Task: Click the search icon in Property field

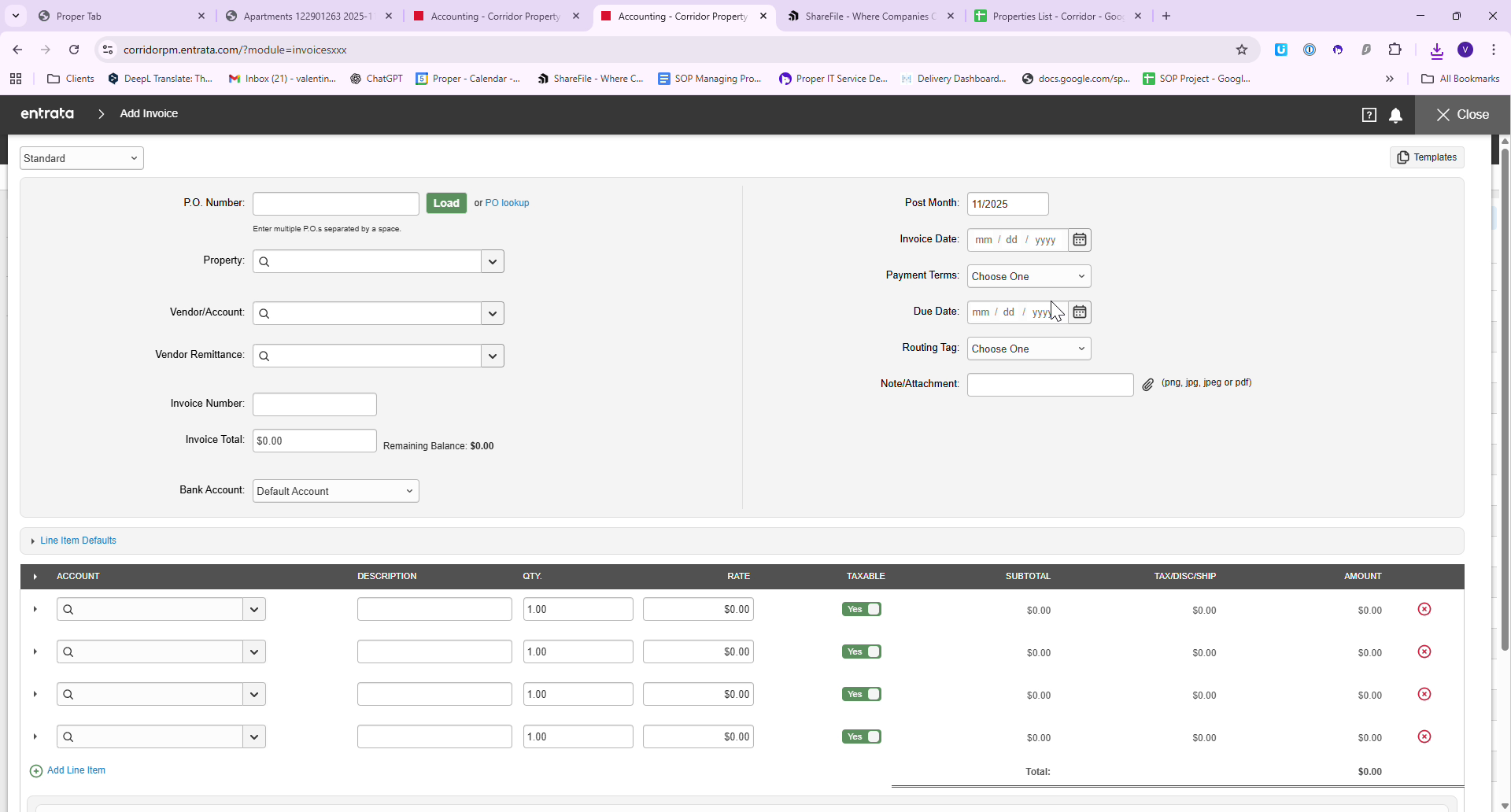Action: coord(264,262)
